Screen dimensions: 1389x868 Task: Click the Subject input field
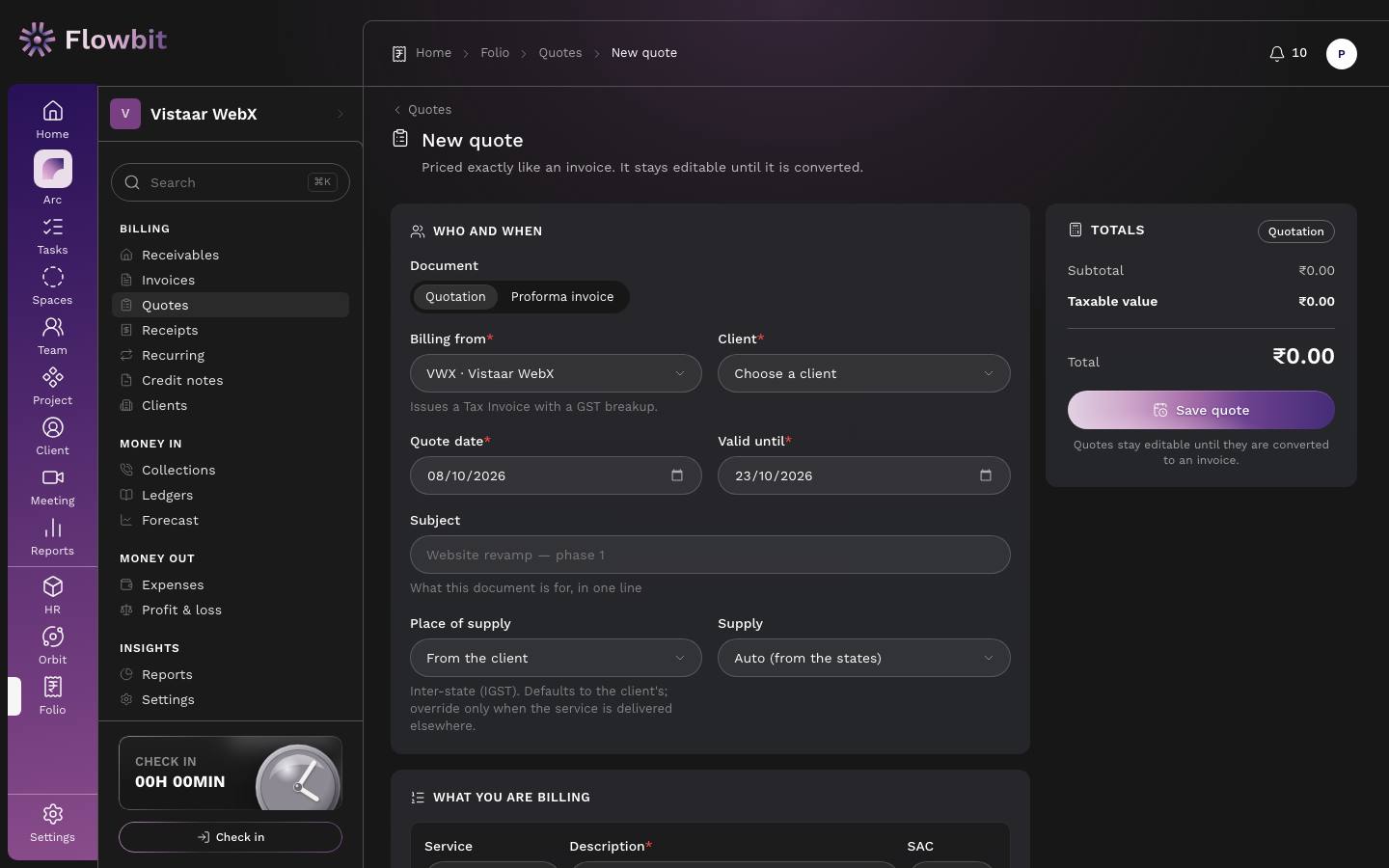[x=710, y=555]
